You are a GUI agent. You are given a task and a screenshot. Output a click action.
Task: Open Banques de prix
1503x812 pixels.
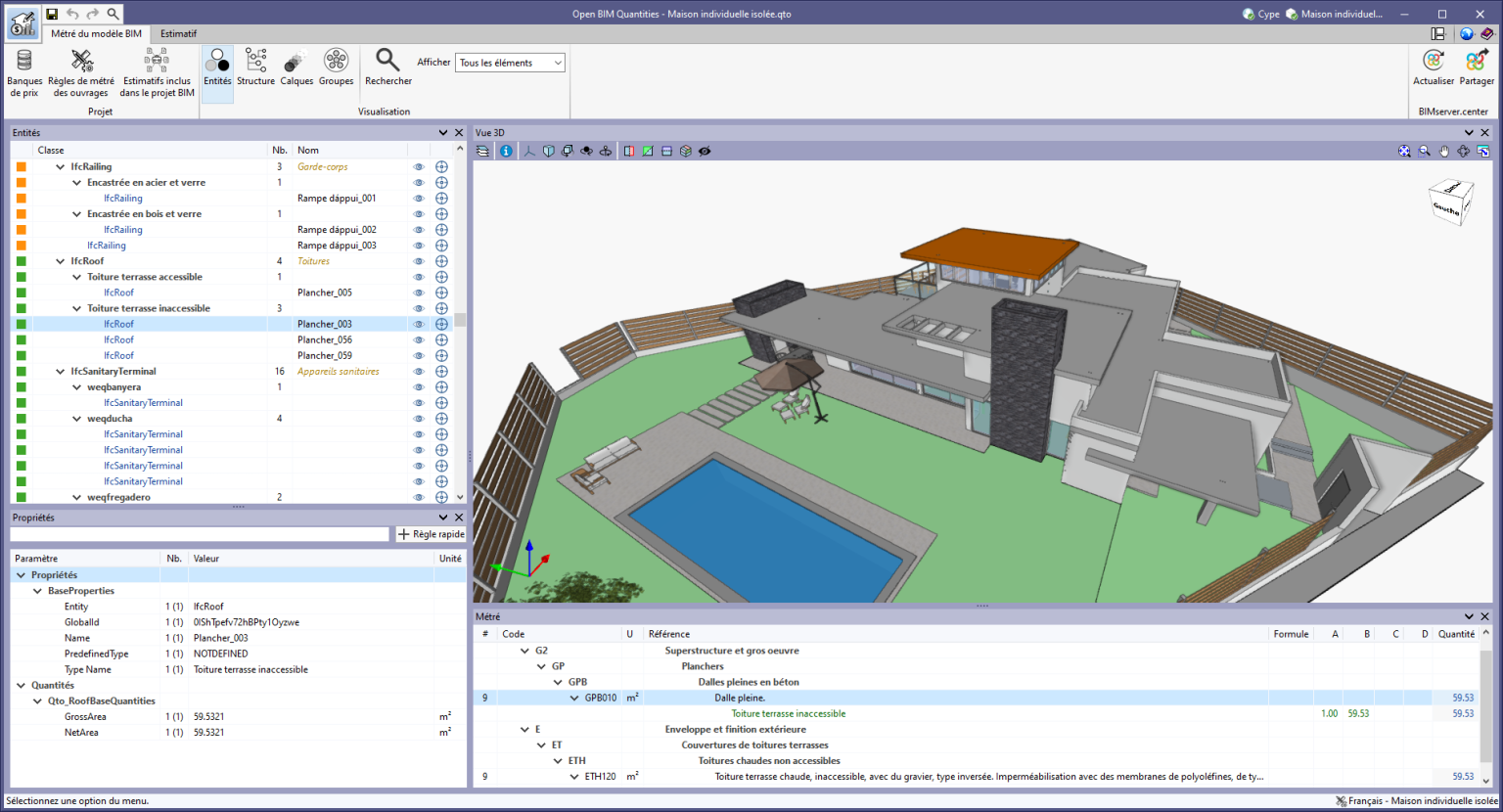pos(24,72)
